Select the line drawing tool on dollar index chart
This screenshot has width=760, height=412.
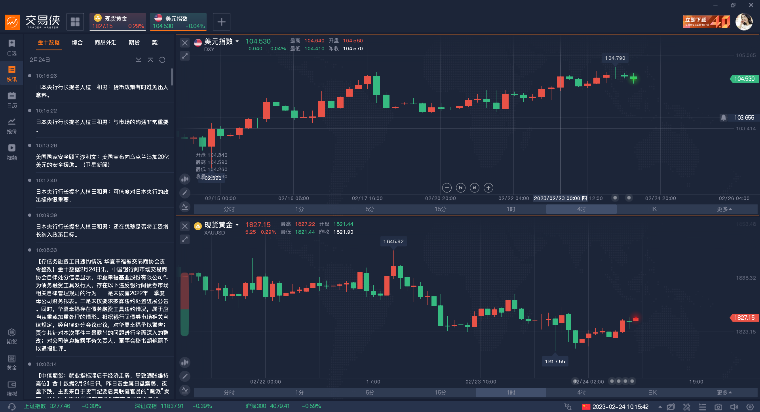[x=185, y=193]
